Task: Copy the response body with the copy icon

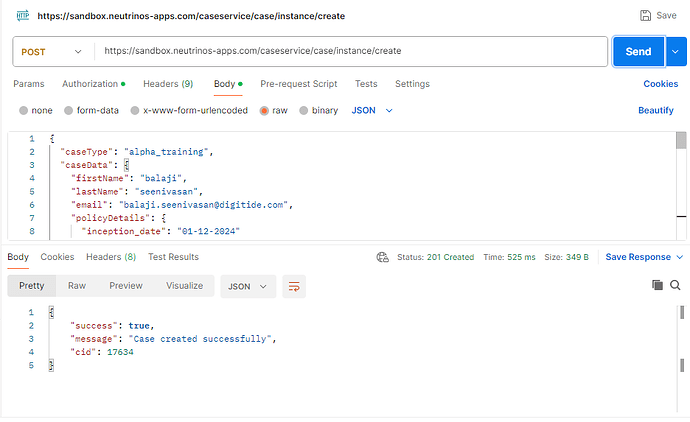Action: tap(657, 285)
